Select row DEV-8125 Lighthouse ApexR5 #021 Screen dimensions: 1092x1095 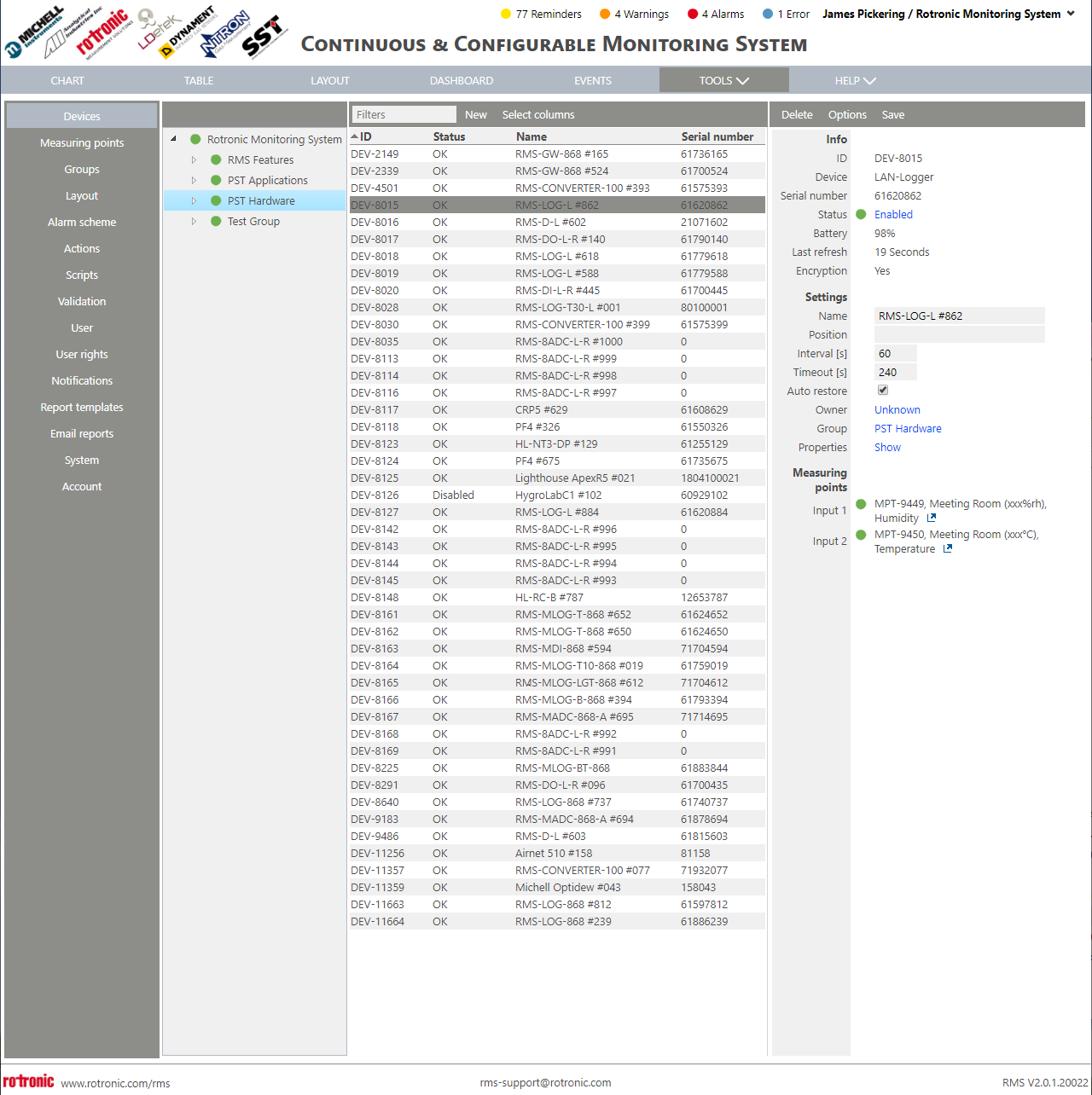click(557, 478)
